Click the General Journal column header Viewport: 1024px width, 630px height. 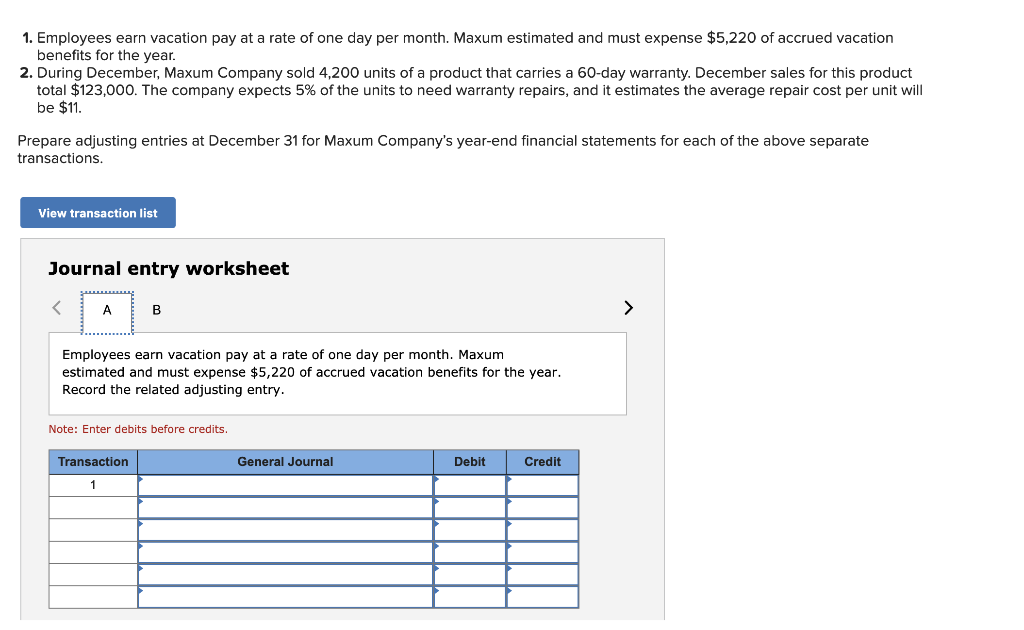[285, 461]
